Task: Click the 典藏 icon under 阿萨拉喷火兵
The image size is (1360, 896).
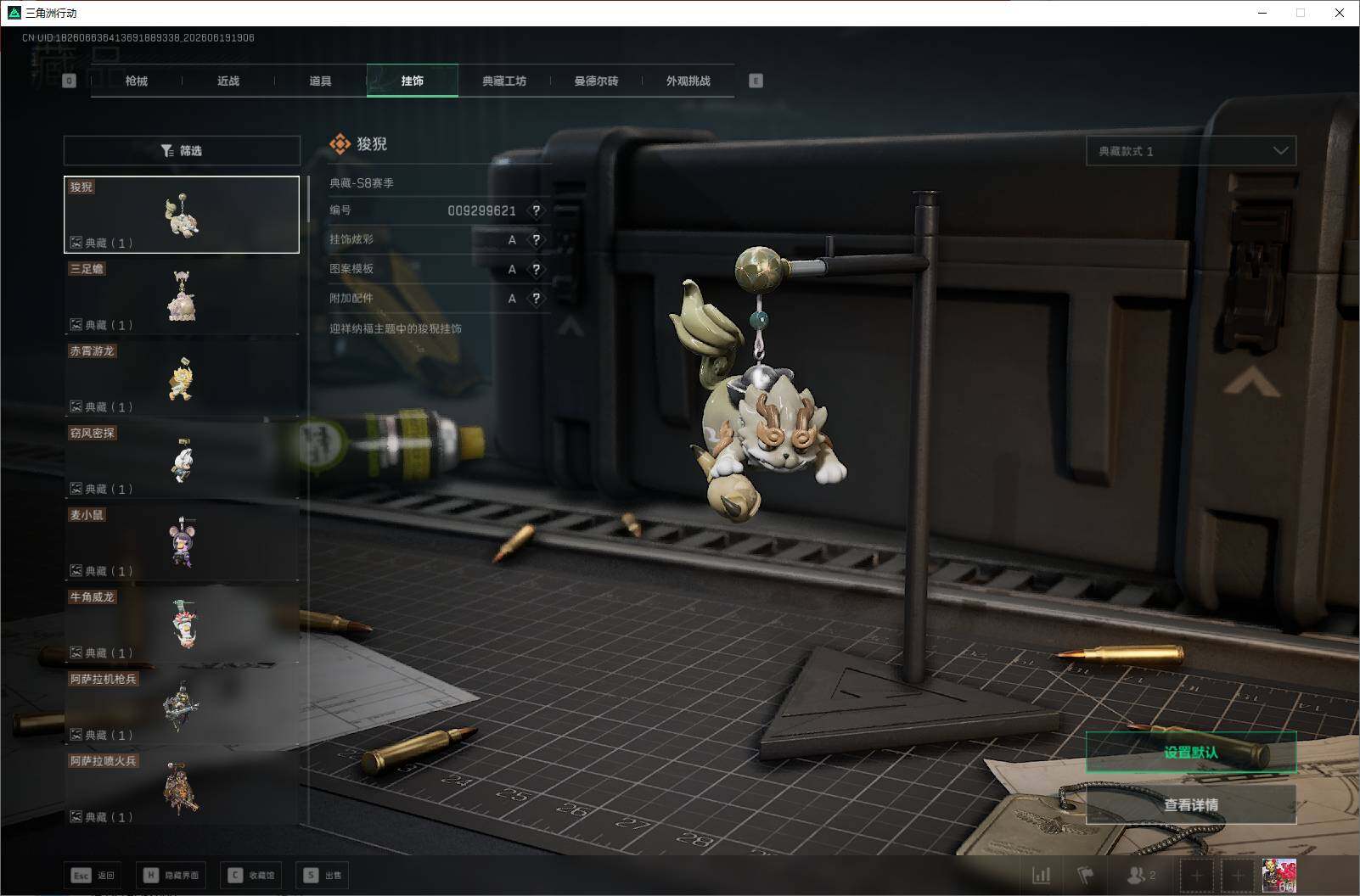Action: (76, 817)
